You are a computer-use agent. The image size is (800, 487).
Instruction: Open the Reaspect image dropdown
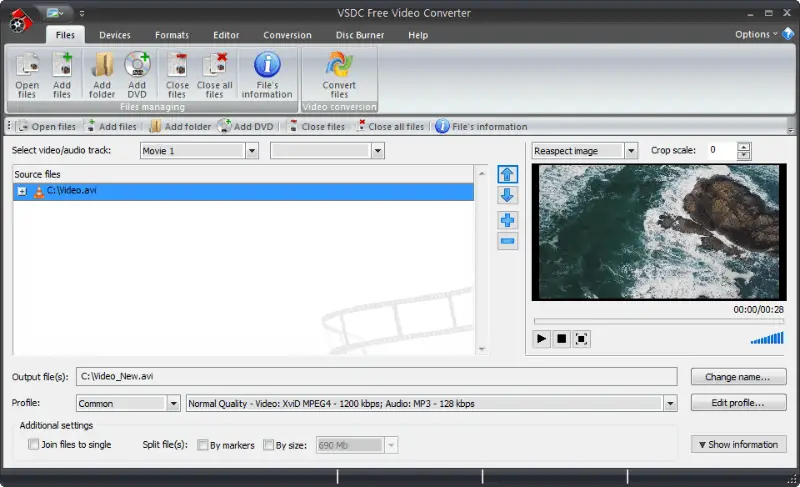tap(631, 151)
